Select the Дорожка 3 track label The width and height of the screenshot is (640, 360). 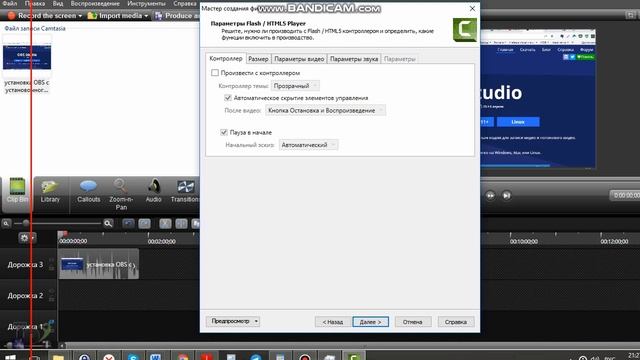[x=25, y=264]
